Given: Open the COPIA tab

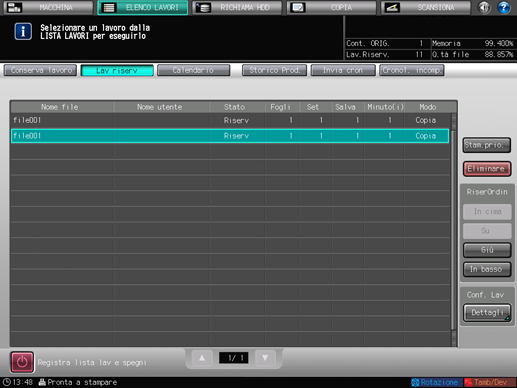Looking at the screenshot, I should (331, 7).
